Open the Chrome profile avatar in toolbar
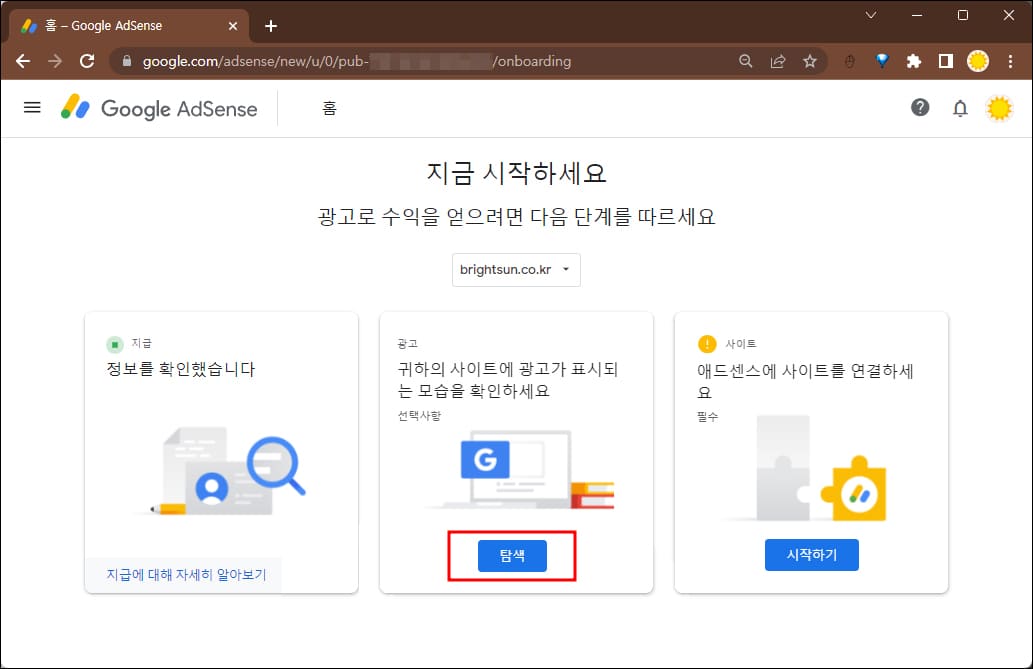1033x669 pixels. point(978,61)
